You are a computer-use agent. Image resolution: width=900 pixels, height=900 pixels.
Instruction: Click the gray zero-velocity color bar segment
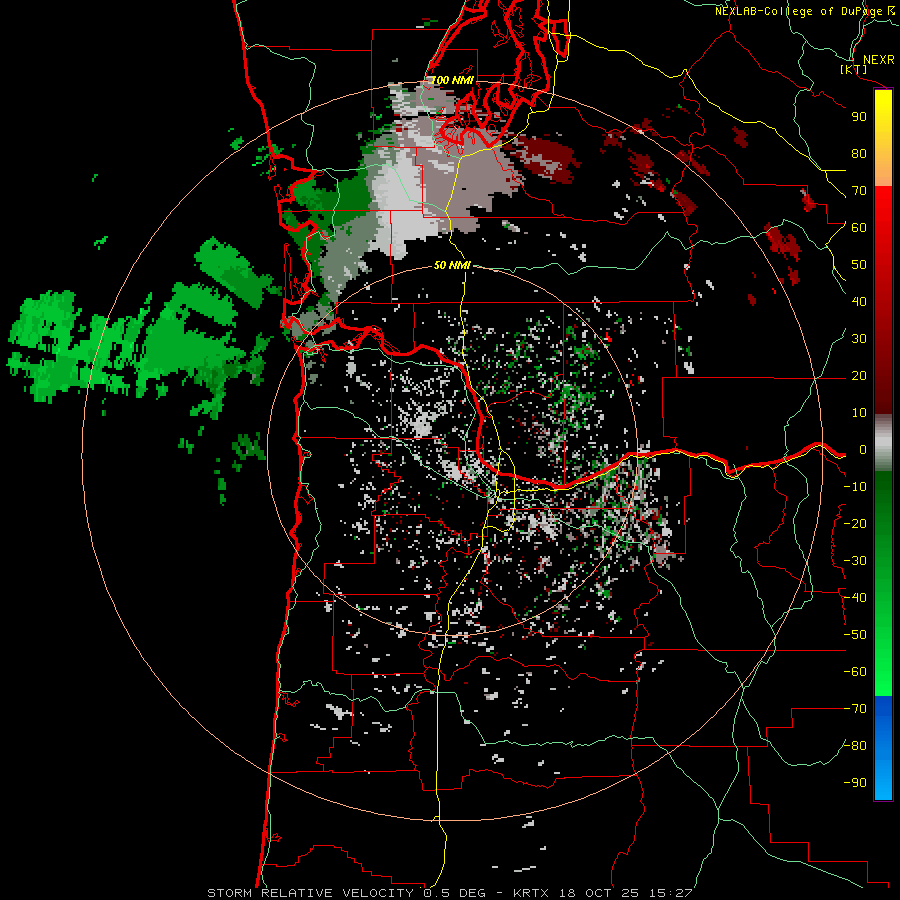pos(883,443)
